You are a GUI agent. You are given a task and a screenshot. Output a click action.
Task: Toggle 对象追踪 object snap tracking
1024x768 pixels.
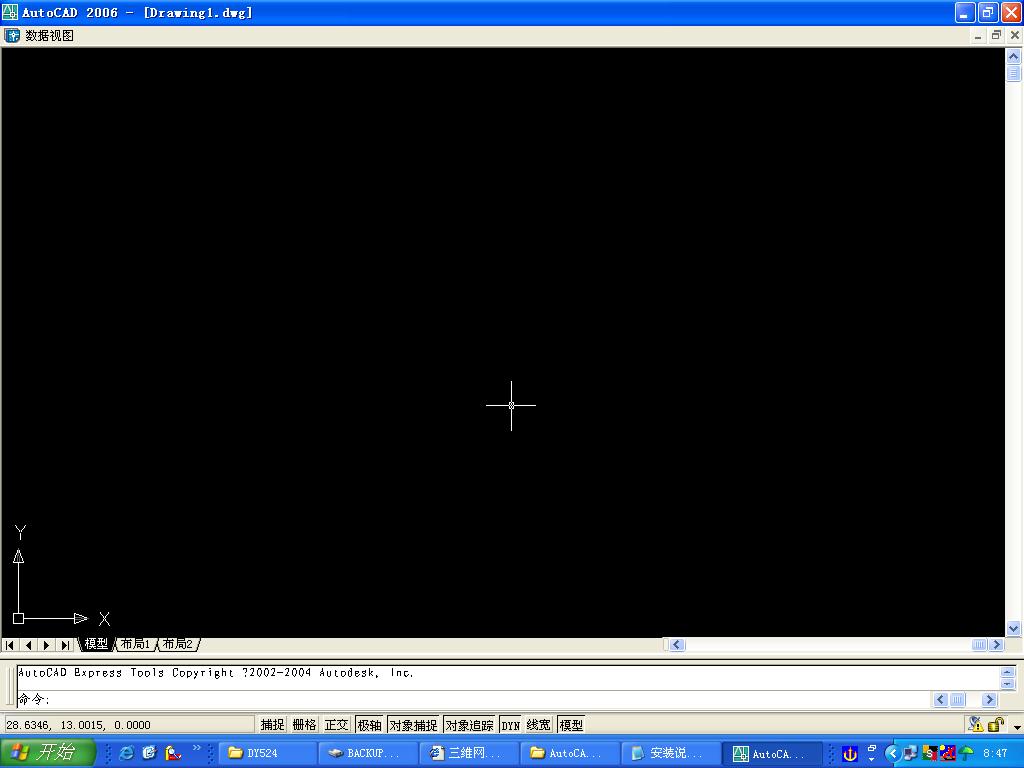pyautogui.click(x=470, y=725)
